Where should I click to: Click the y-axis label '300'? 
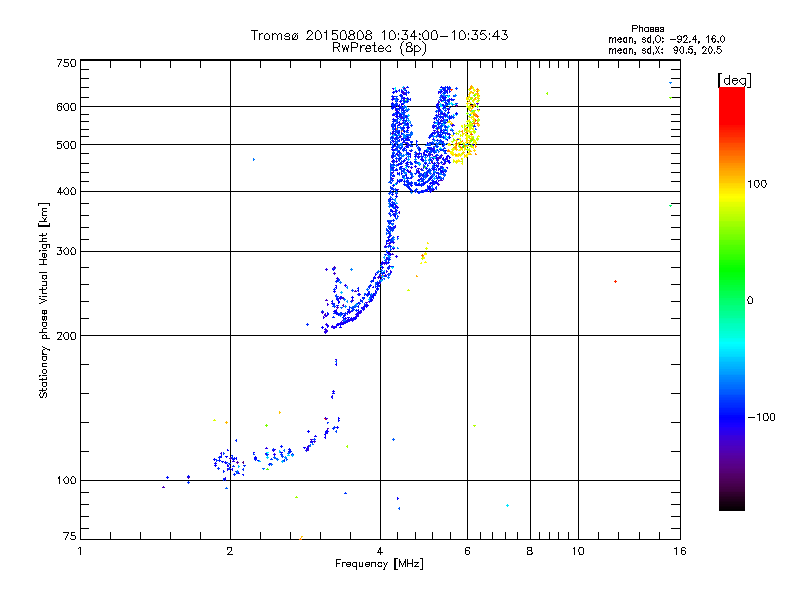coord(66,252)
